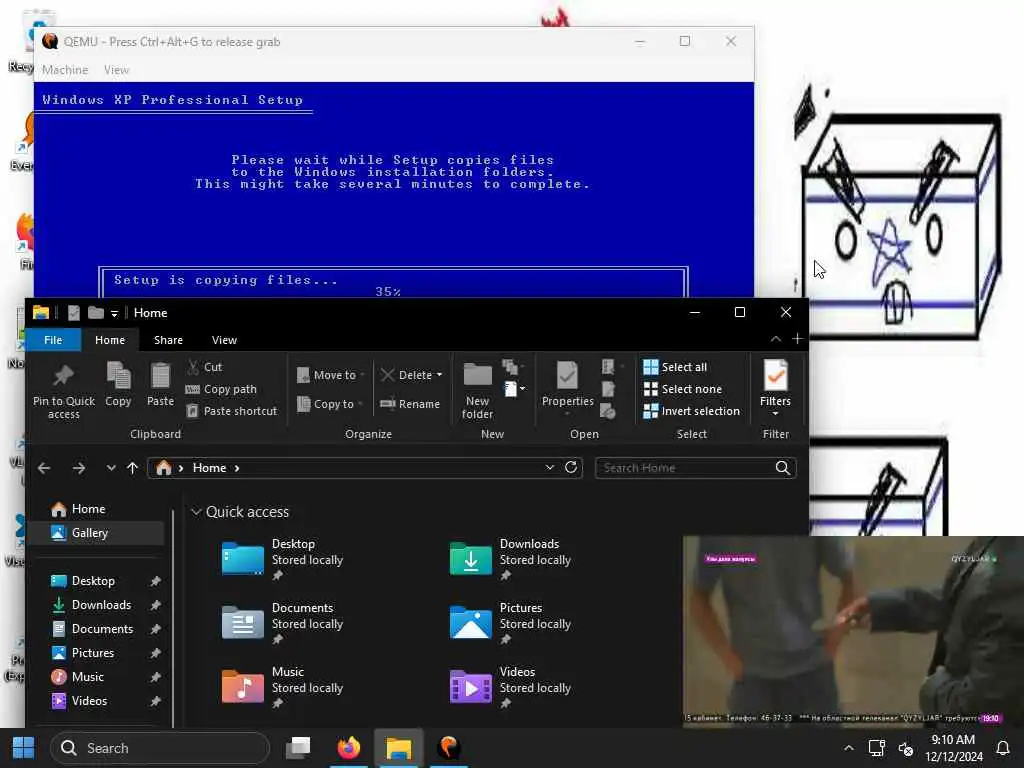This screenshot has height=768, width=1024.
Task: Click the picture-in-picture video thumbnail
Action: [x=853, y=631]
